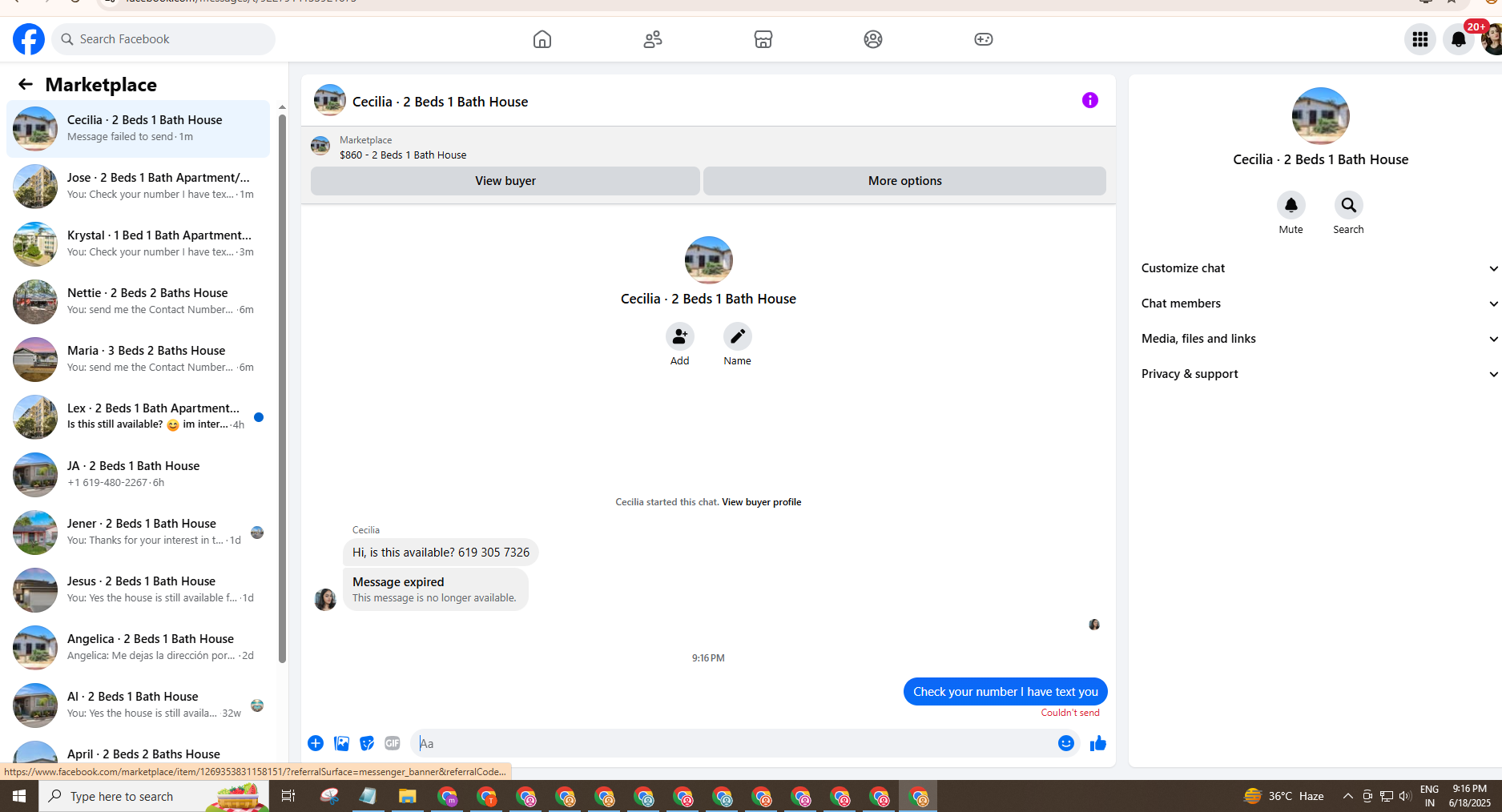This screenshot has height=812, width=1502.
Task: Click More options button
Action: (904, 181)
